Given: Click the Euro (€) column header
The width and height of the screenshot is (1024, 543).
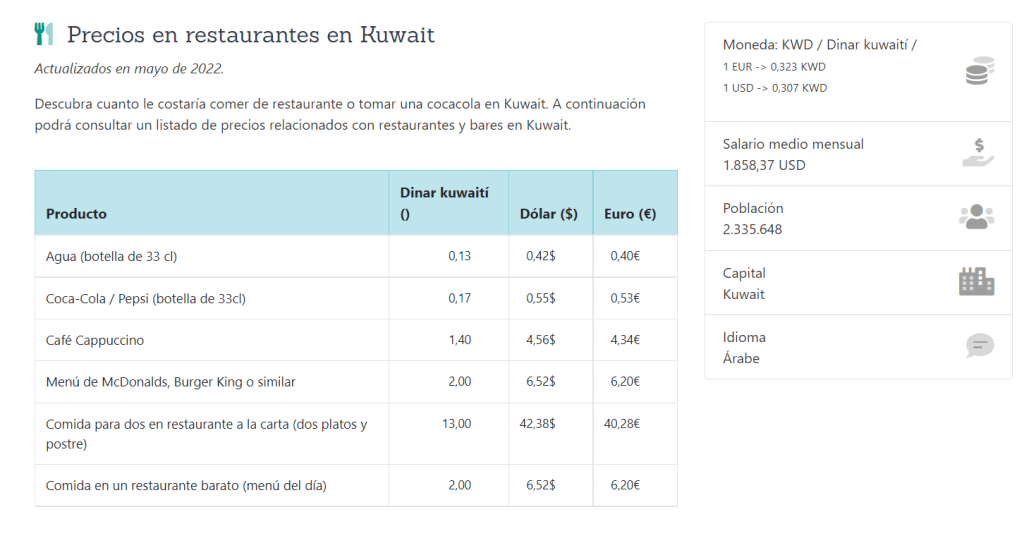Looking at the screenshot, I should [630, 213].
